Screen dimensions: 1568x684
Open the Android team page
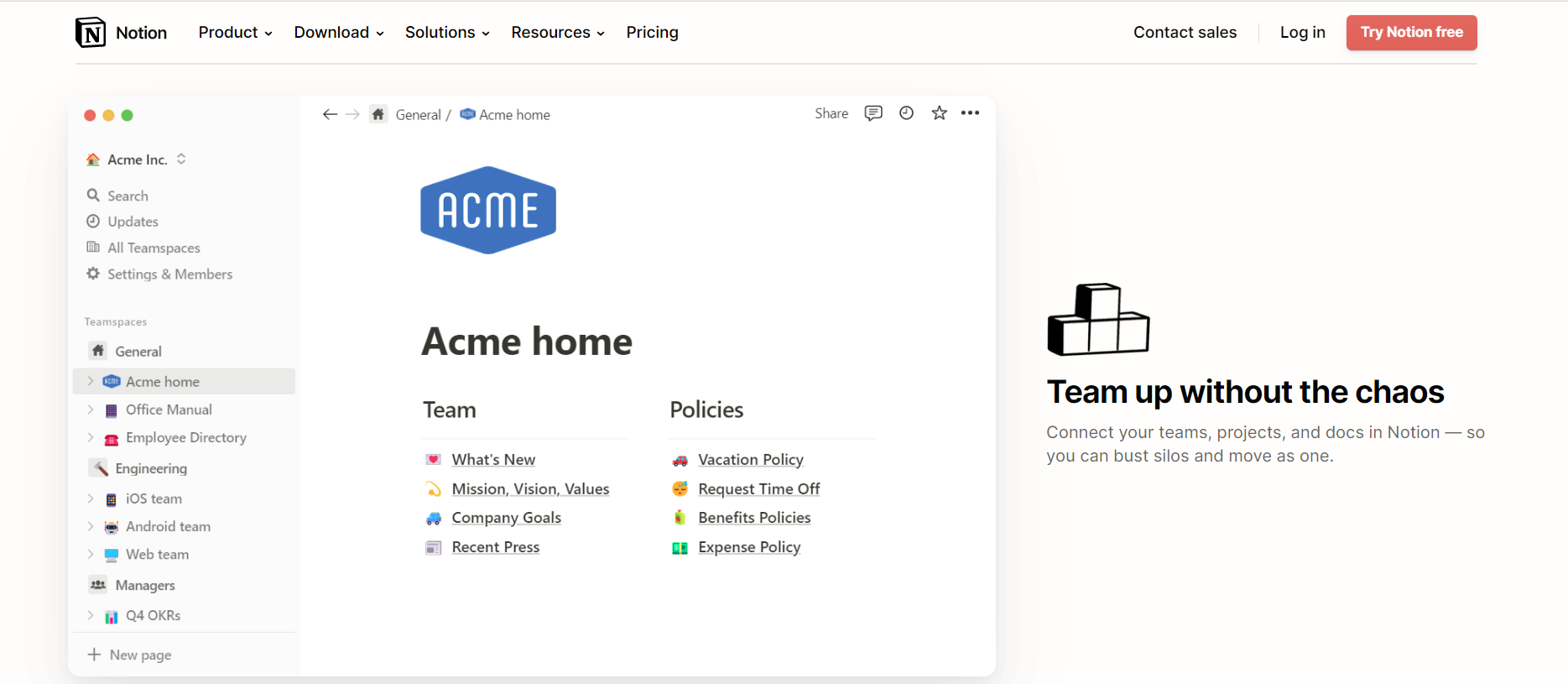pyautogui.click(x=168, y=526)
